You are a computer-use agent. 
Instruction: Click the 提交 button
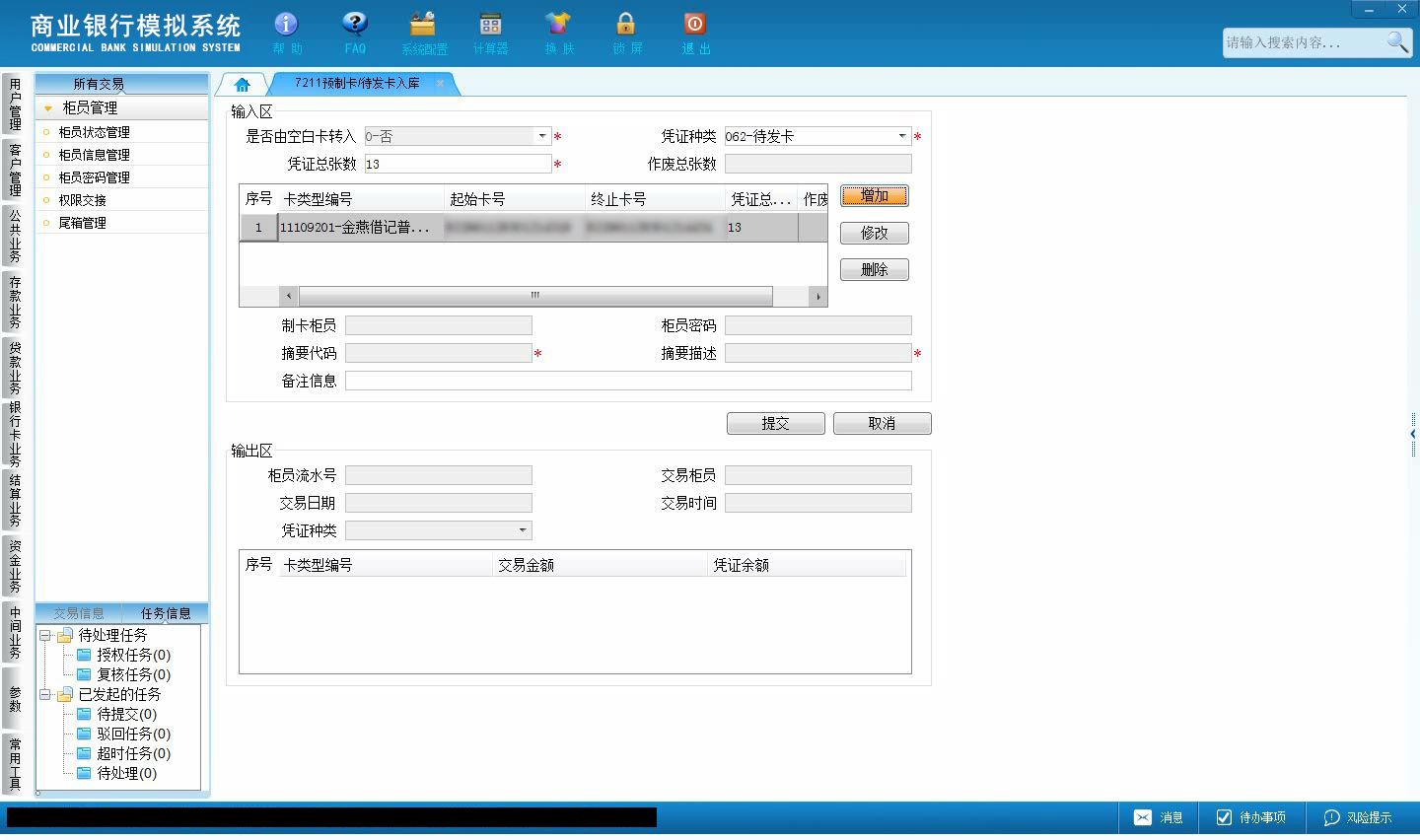[x=776, y=423]
